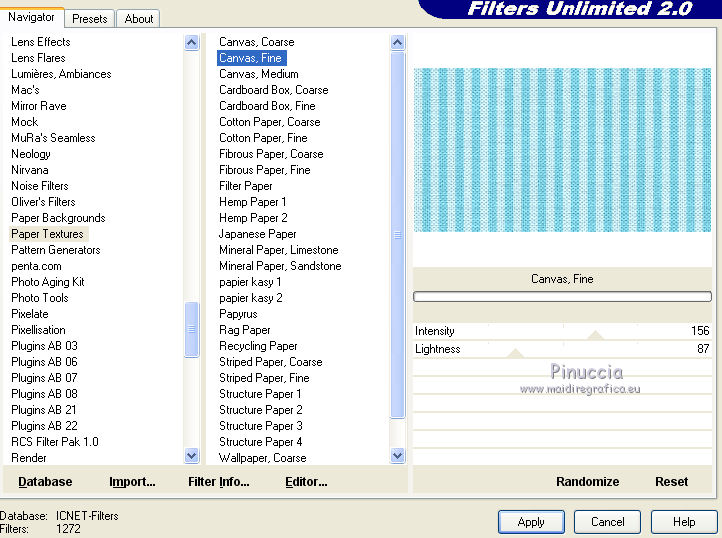722x538 pixels.
Task: Choose Structure Paper 3 filter
Action: click(x=261, y=426)
